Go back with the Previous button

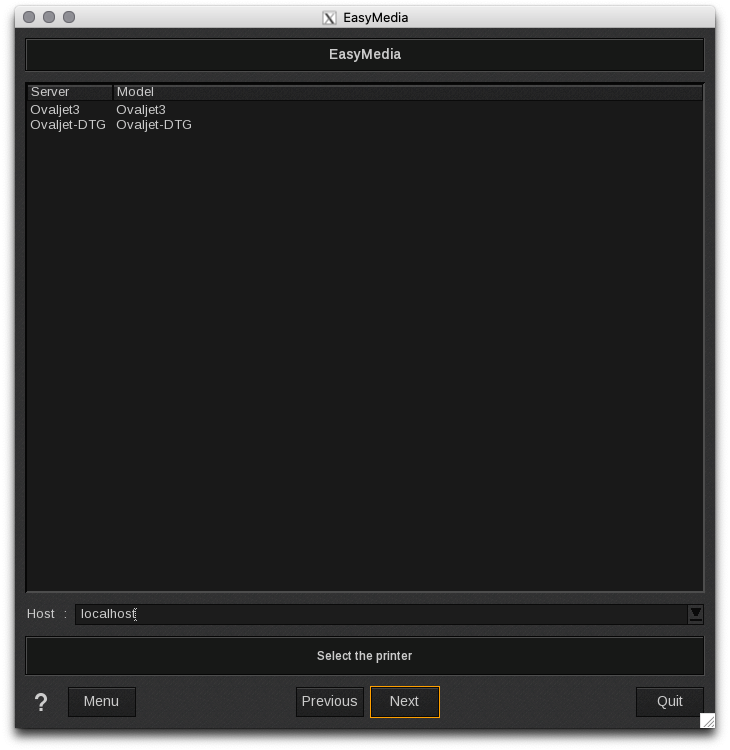pyautogui.click(x=329, y=702)
